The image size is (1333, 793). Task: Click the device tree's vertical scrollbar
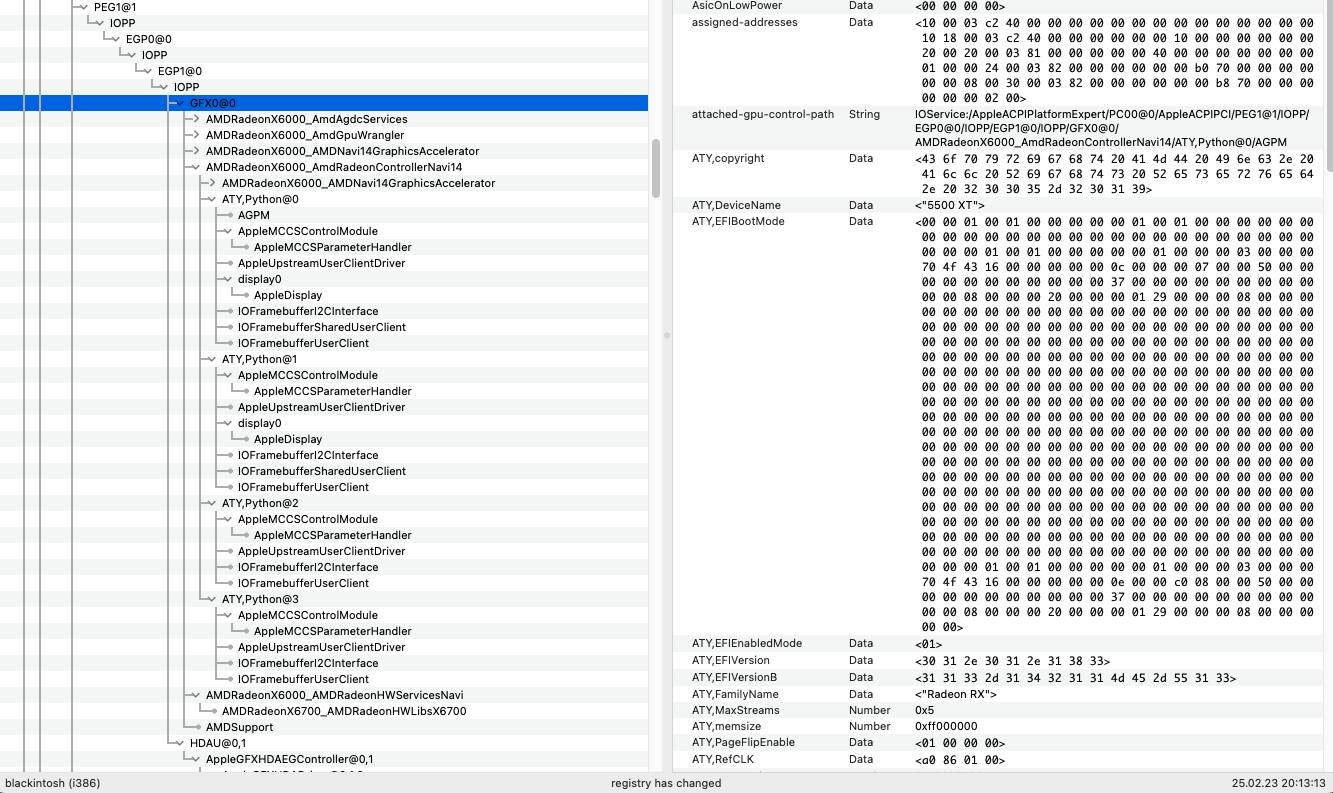tap(656, 168)
